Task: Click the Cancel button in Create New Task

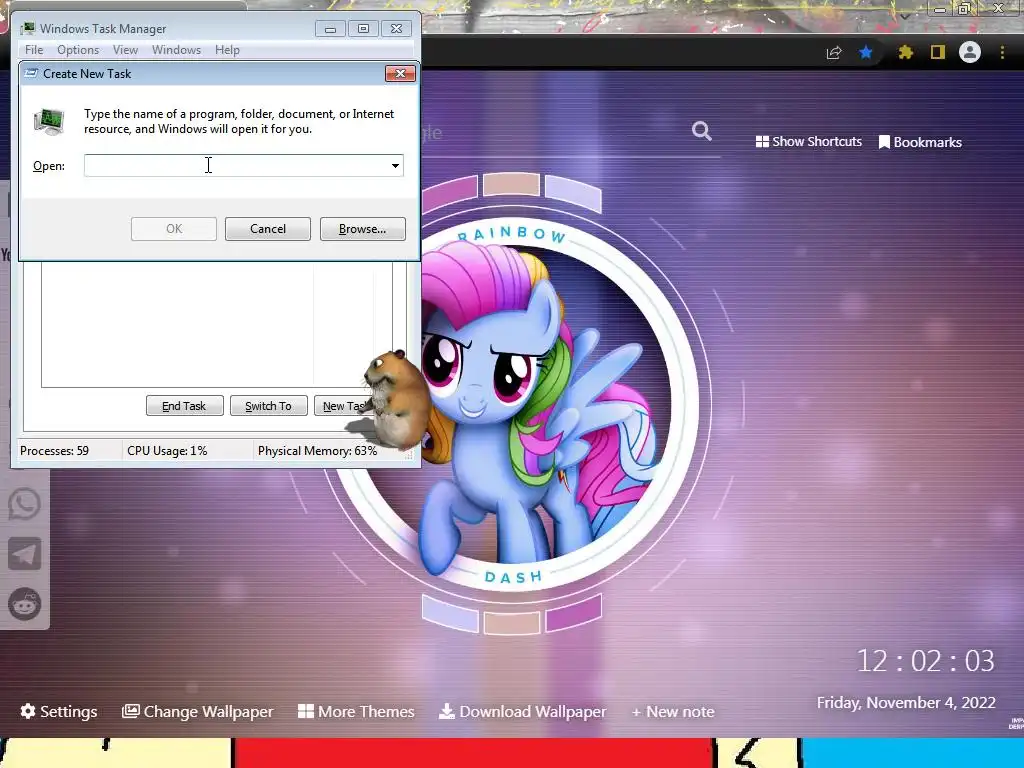Action: pos(268,229)
